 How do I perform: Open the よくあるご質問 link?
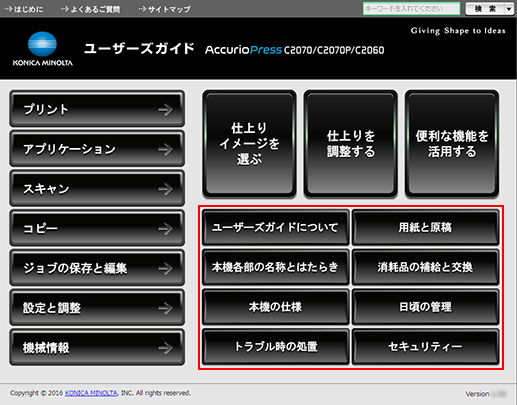[91, 9]
